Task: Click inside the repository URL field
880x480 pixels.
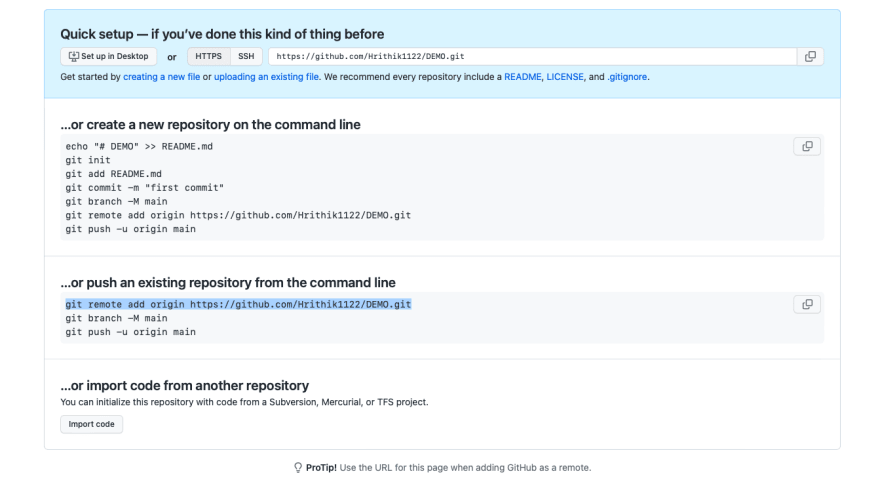Action: point(533,56)
